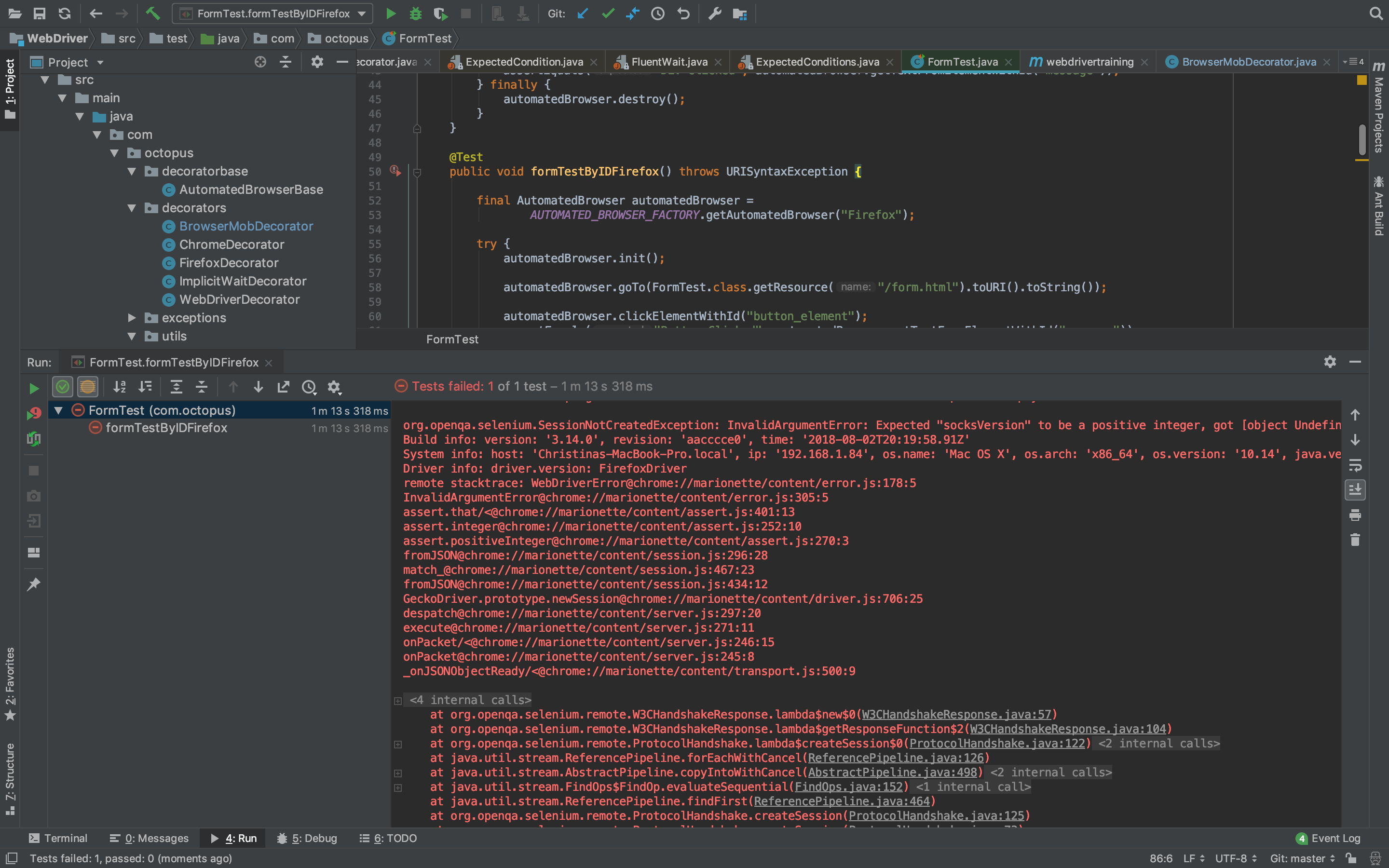Click the Build project hammer icon
This screenshot has width=1389, height=868.
point(152,13)
